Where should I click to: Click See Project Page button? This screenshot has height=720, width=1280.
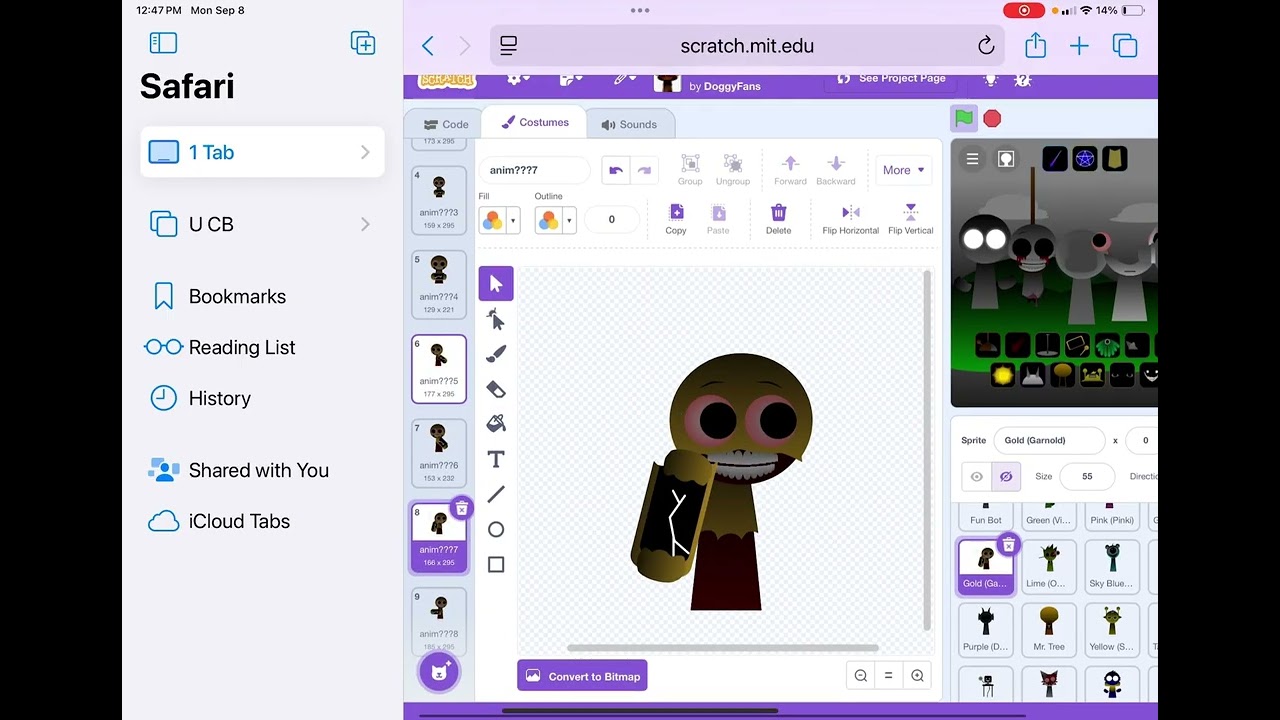coord(889,79)
